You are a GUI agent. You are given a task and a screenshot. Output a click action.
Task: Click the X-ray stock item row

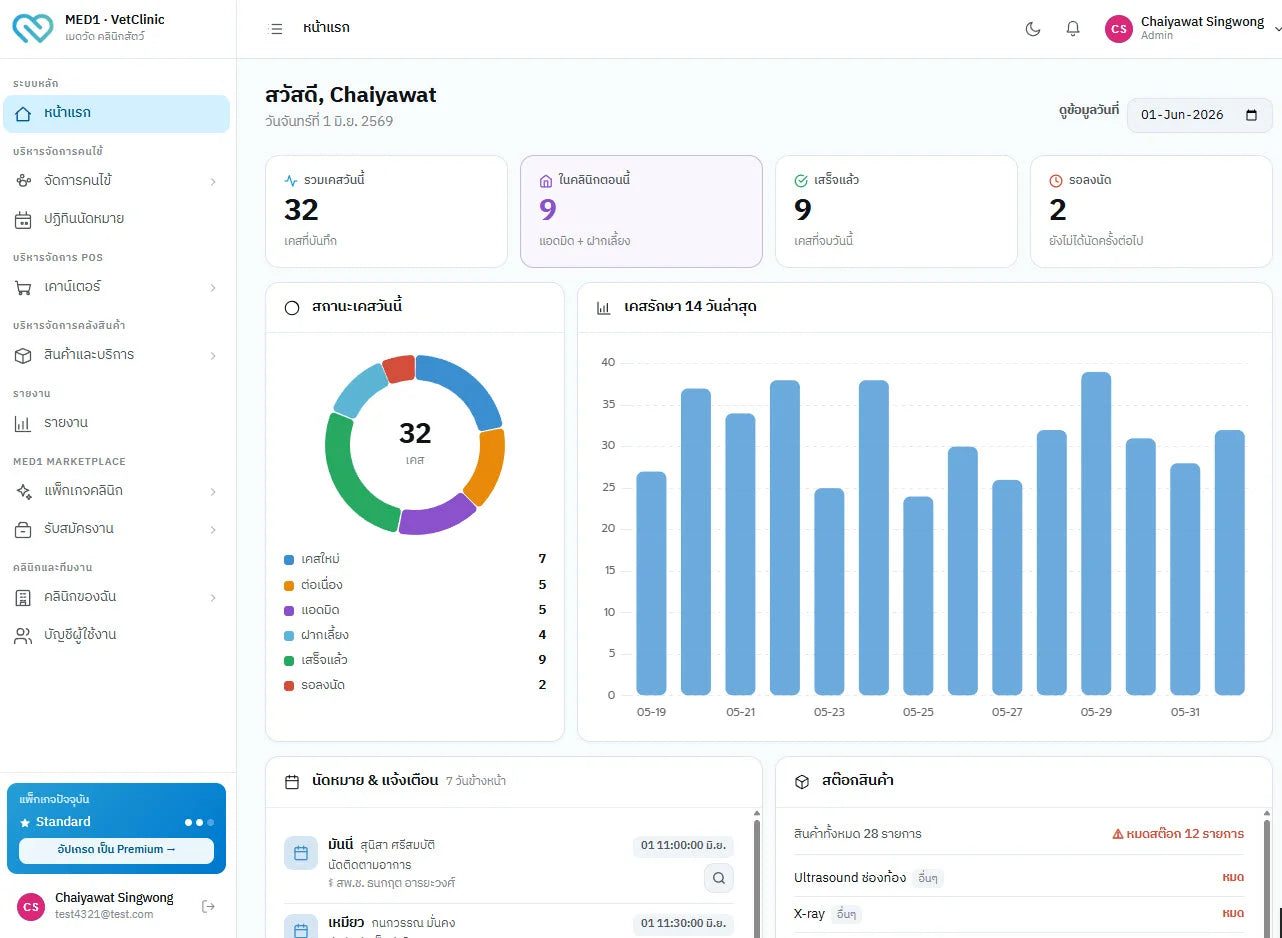(x=1019, y=913)
